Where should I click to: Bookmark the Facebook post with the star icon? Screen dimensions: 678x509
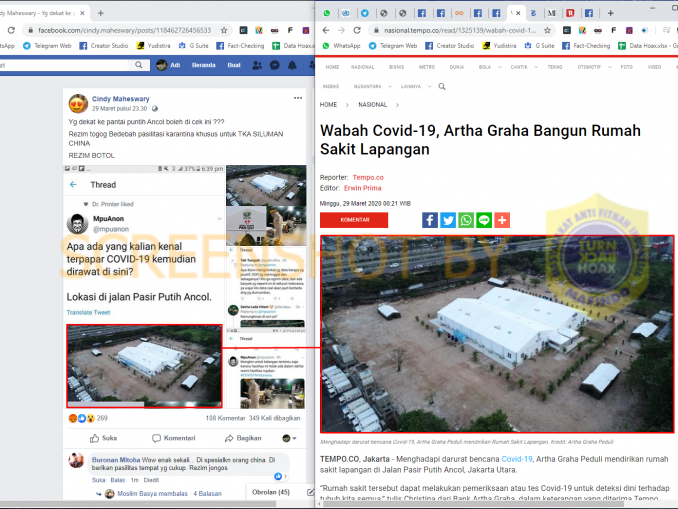pos(224,30)
